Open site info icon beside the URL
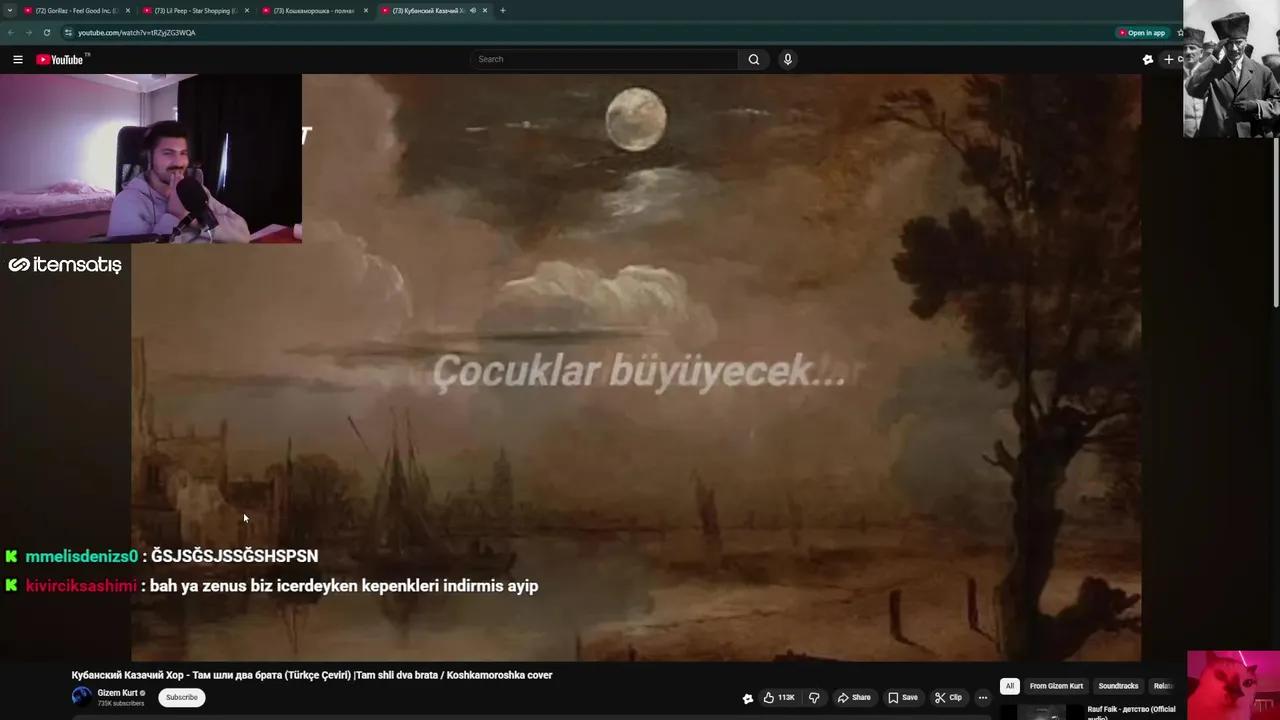Screen dimensions: 1280x720 68,32
